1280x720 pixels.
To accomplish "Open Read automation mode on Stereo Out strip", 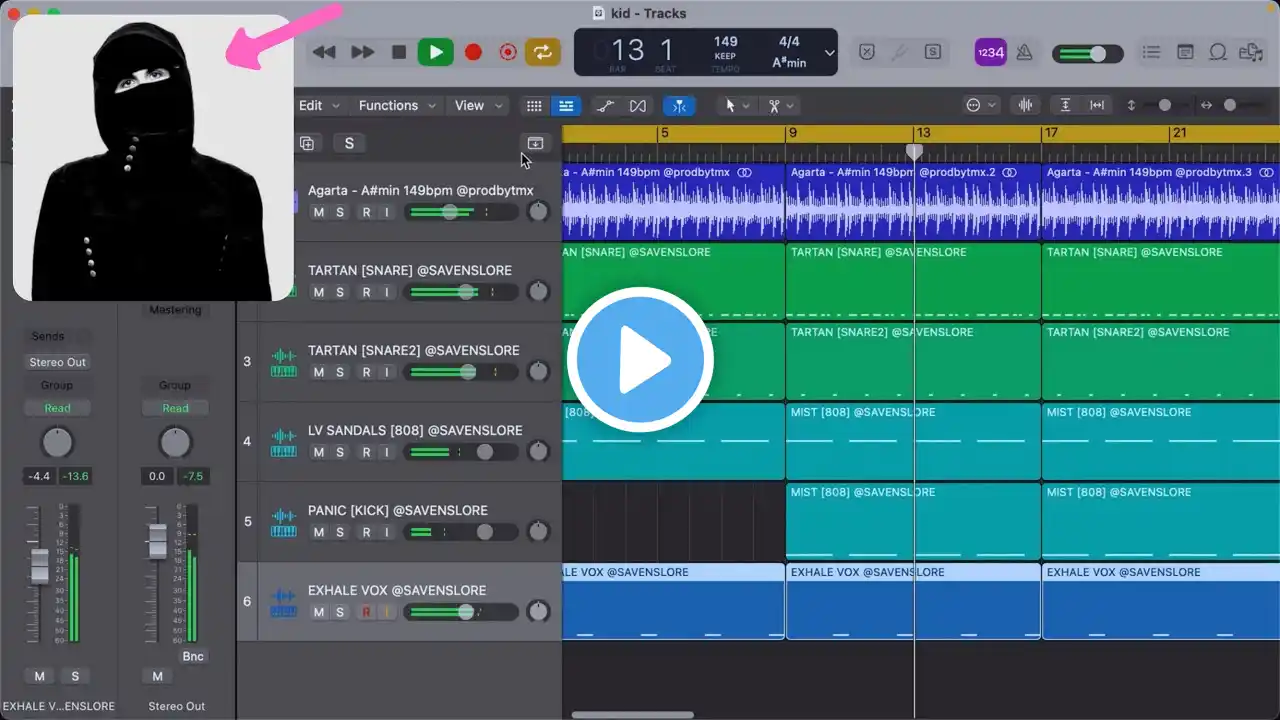I will click(175, 408).
